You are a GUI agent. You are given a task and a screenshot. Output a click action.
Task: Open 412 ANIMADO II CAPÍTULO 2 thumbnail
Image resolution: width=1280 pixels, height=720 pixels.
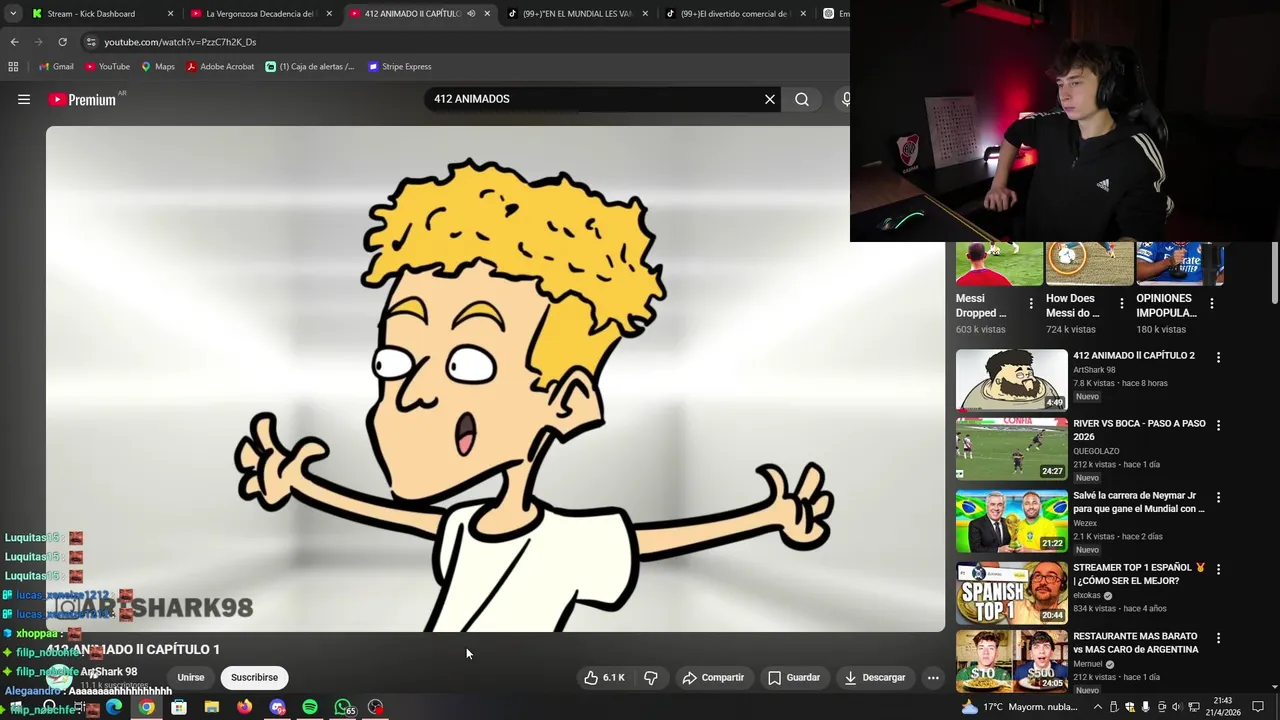[1011, 380]
